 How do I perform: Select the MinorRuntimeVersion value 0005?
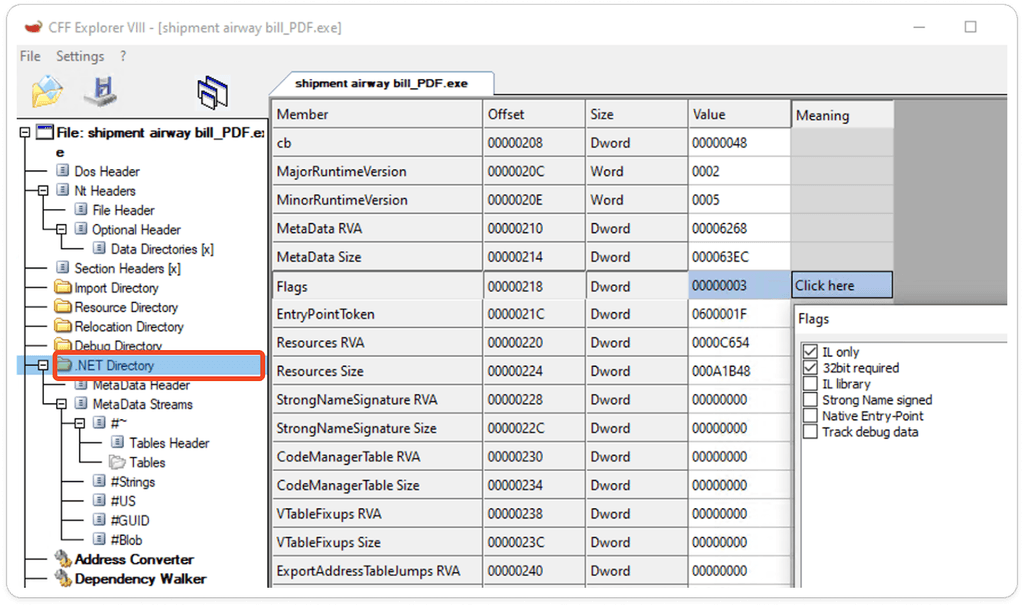pos(739,200)
